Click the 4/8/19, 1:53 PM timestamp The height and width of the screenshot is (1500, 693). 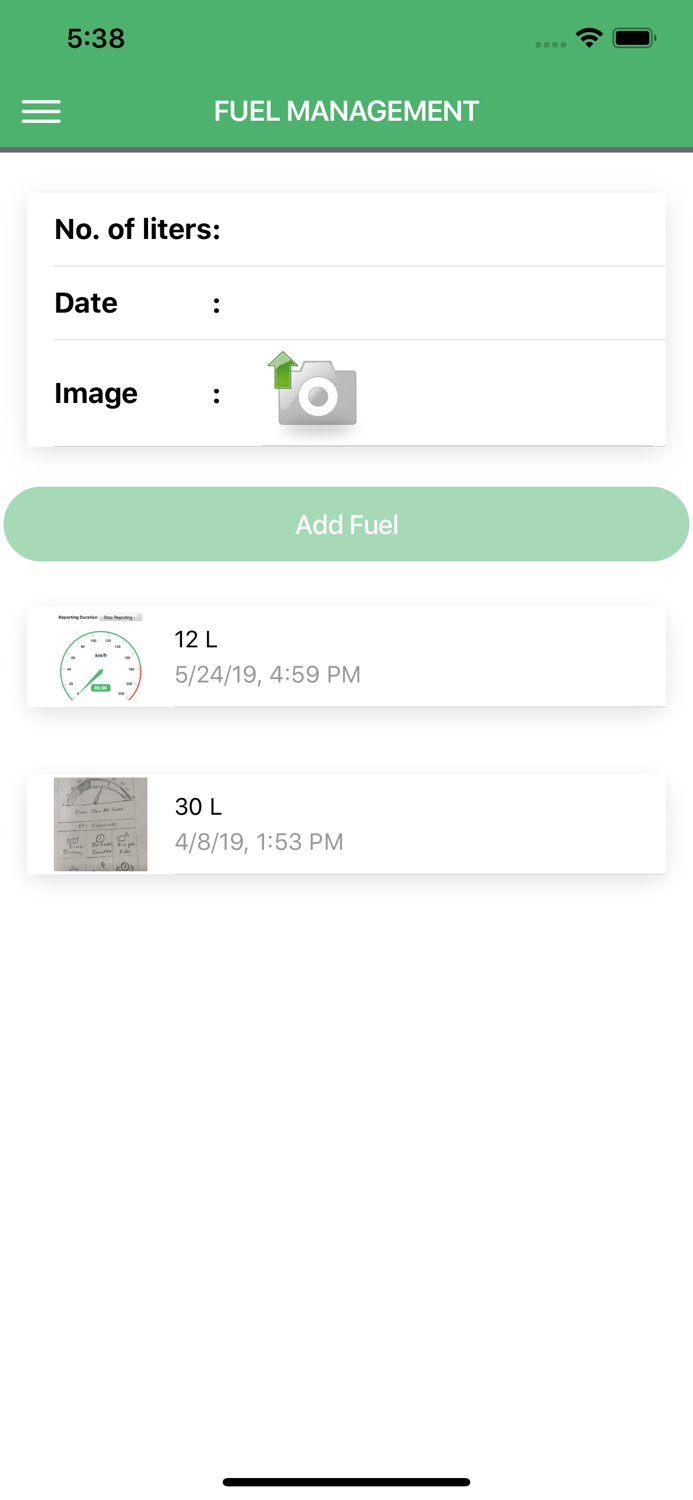[258, 842]
